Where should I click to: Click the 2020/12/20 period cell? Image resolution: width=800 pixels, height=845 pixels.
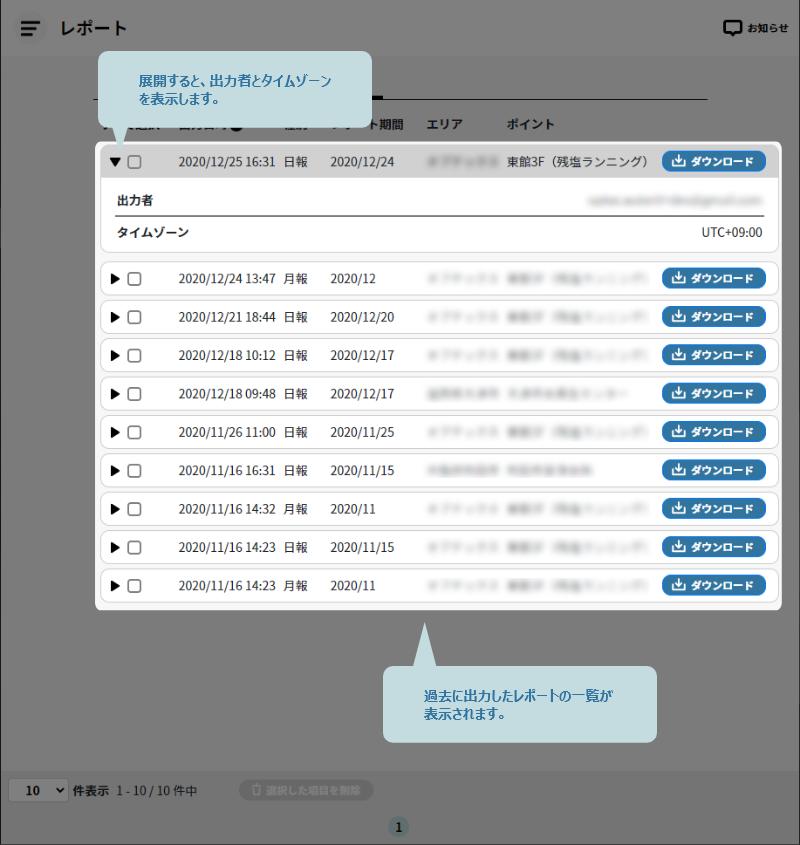(362, 317)
